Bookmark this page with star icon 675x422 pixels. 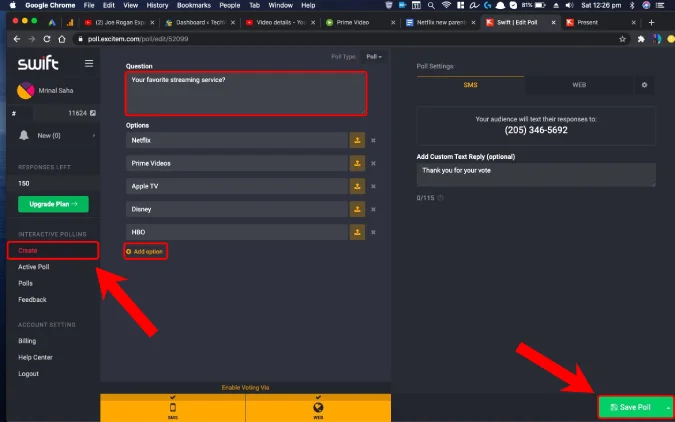coord(622,39)
